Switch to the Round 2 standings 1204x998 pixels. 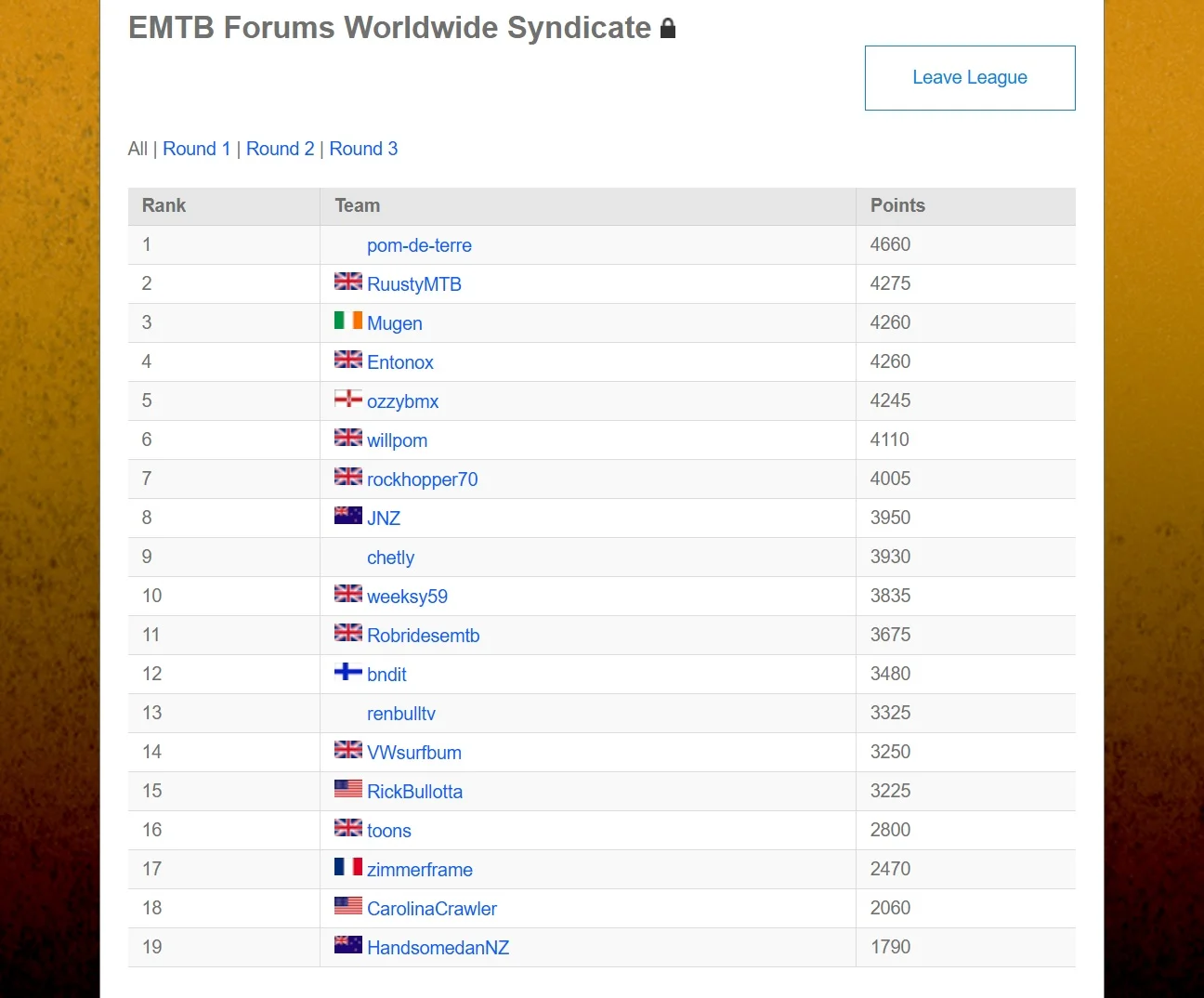tap(281, 149)
